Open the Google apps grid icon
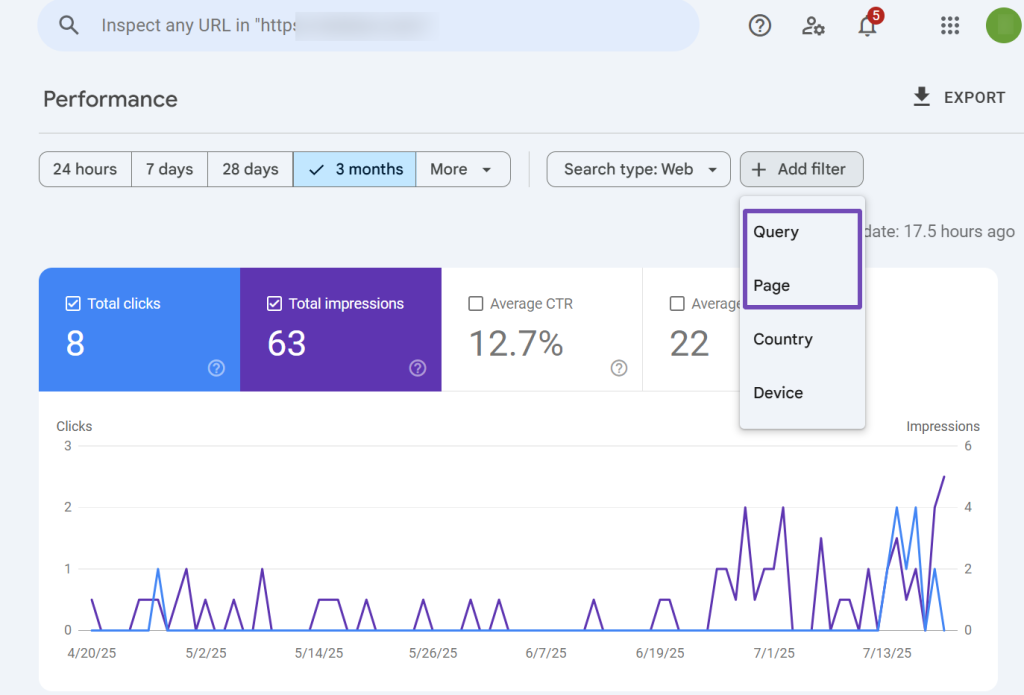 tap(949, 25)
